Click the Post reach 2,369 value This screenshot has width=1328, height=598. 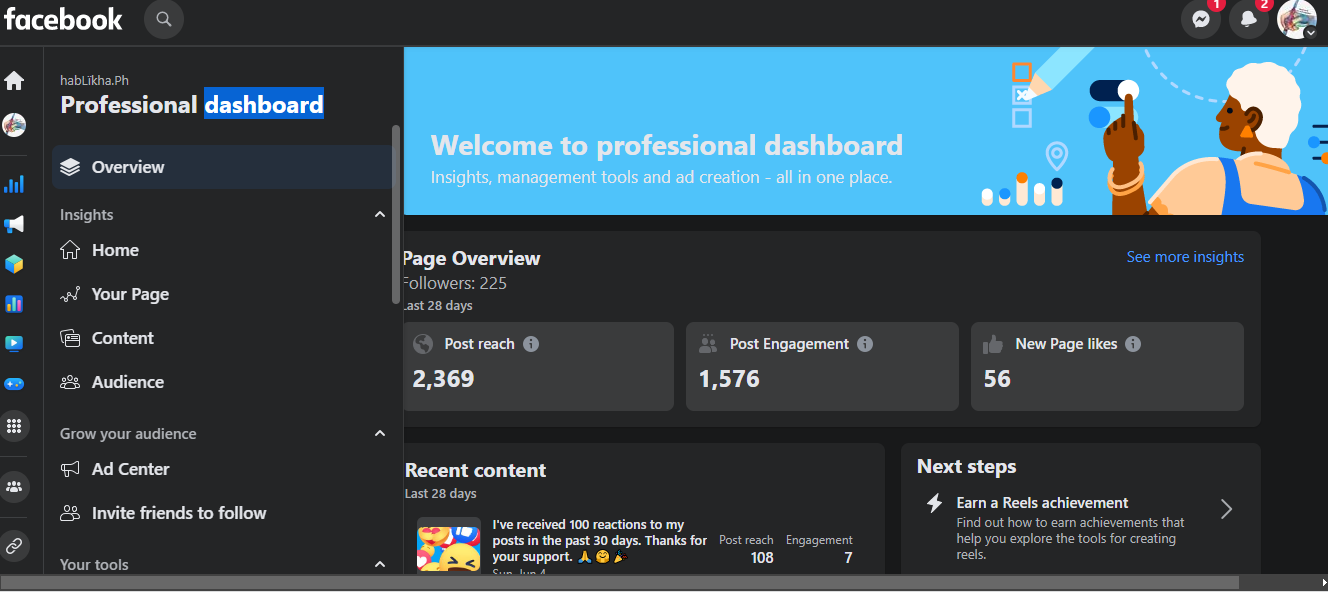[x=443, y=379]
